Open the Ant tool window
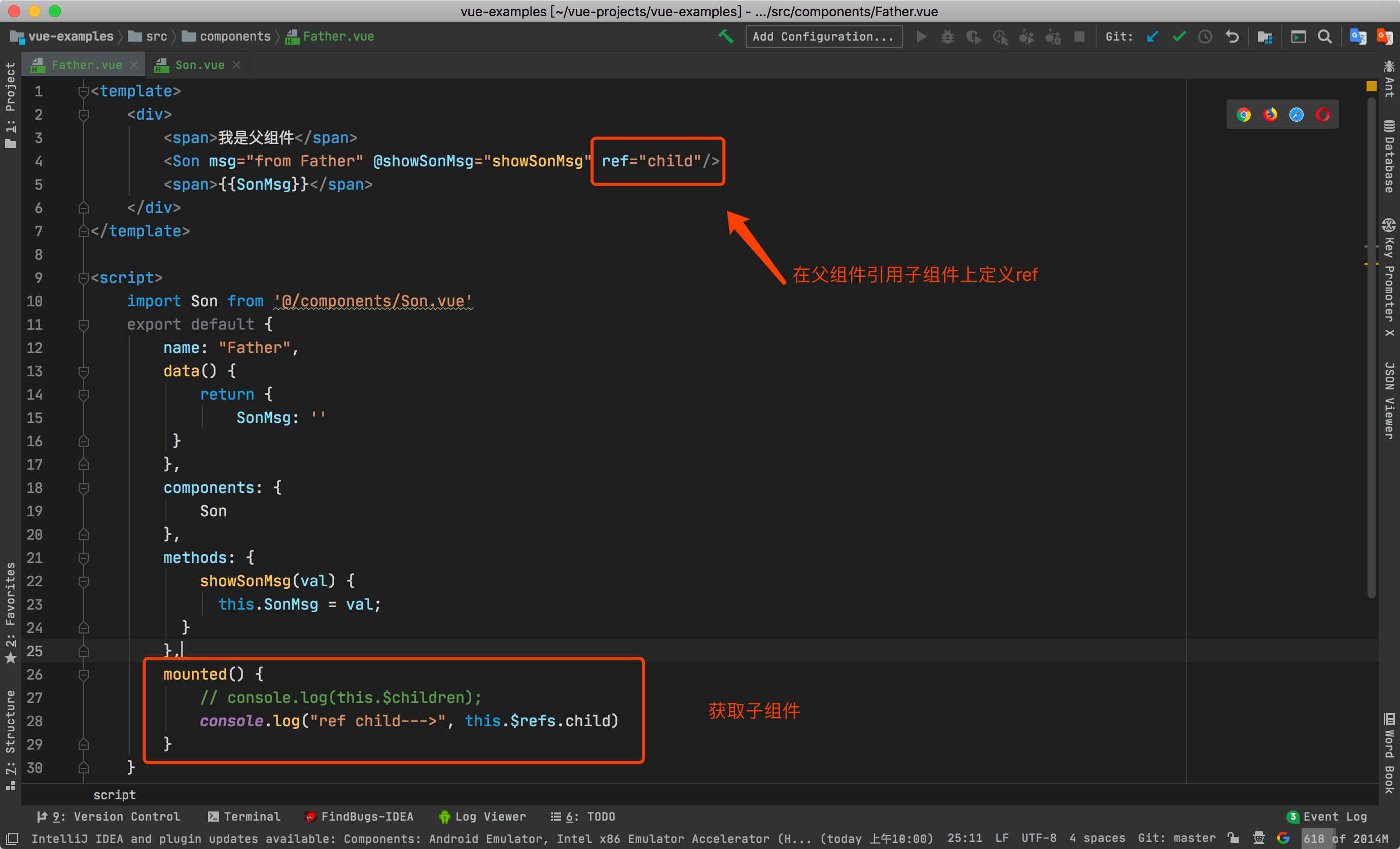The image size is (1400, 849). point(1389,79)
